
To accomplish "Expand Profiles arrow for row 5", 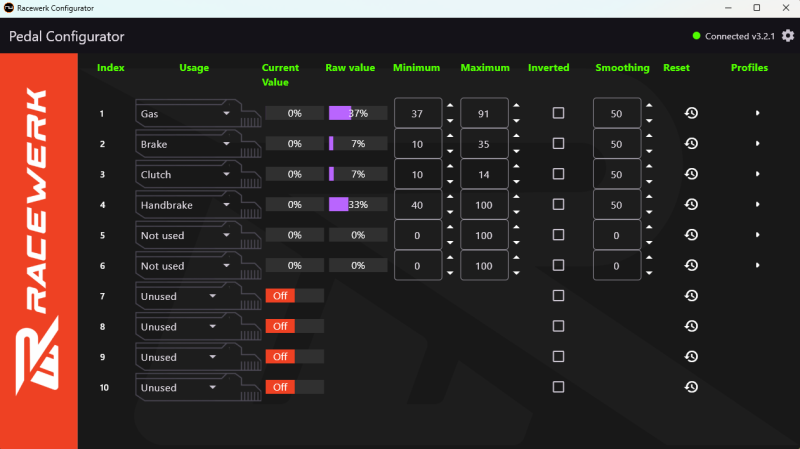I will [758, 235].
